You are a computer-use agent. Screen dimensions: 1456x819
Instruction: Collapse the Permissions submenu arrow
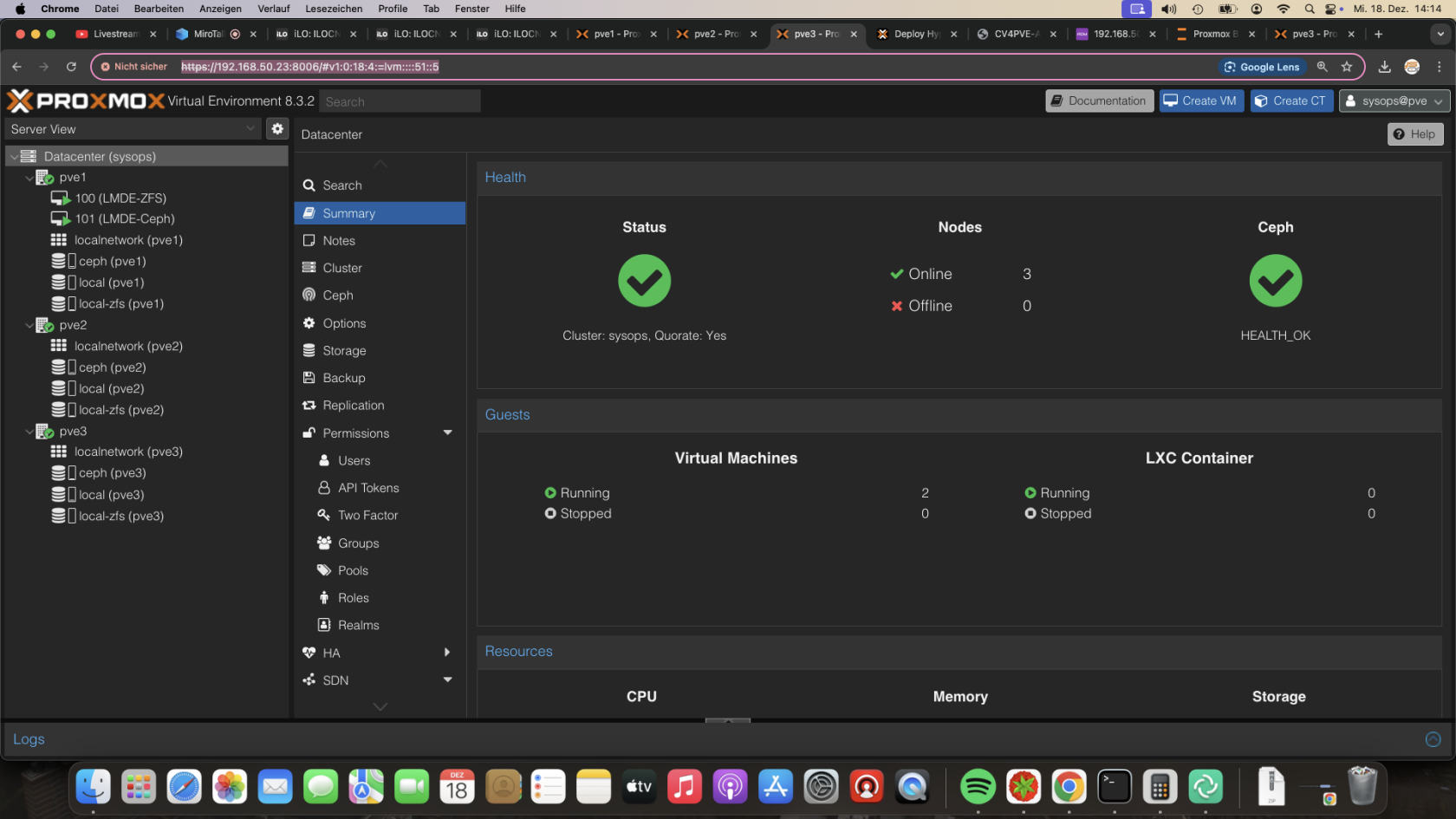448,432
